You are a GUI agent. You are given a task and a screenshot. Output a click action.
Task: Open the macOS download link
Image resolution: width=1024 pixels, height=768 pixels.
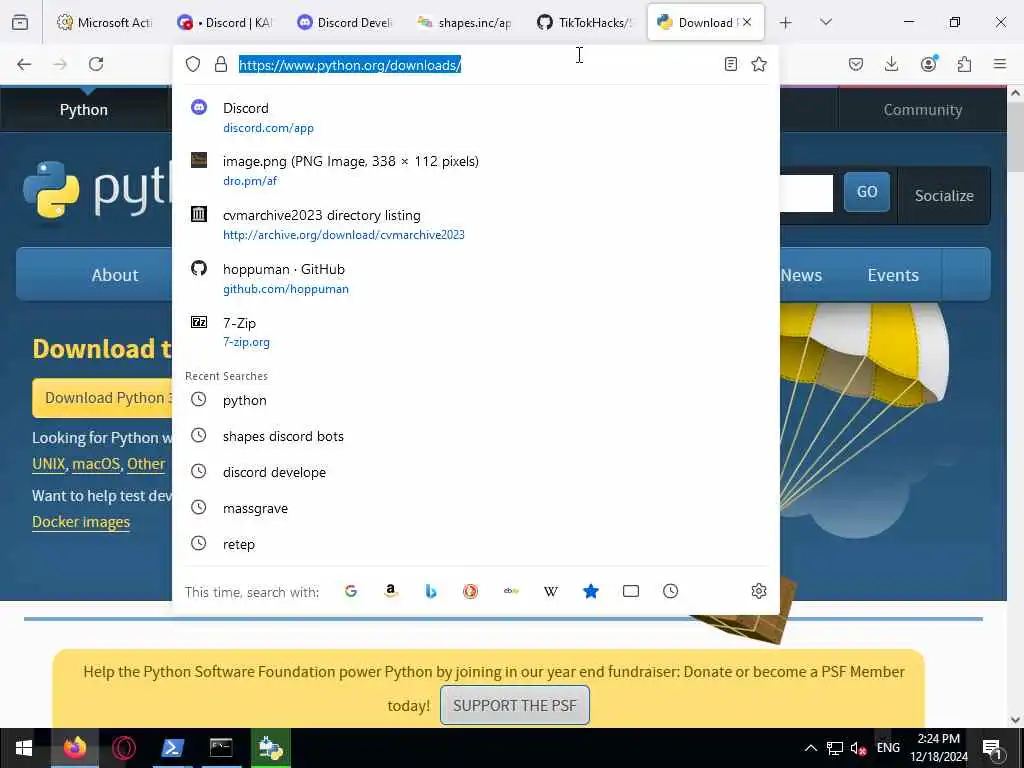tap(96, 464)
